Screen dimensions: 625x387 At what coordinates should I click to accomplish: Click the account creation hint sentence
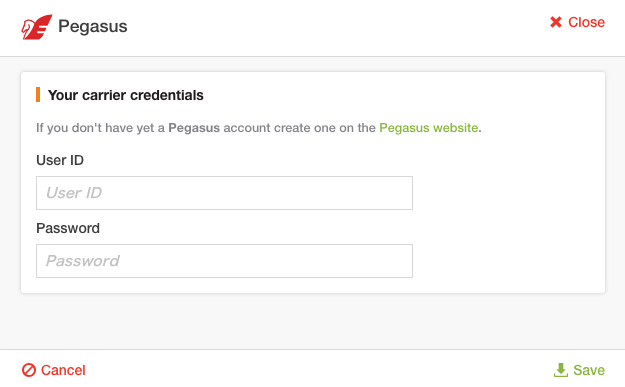click(x=259, y=128)
